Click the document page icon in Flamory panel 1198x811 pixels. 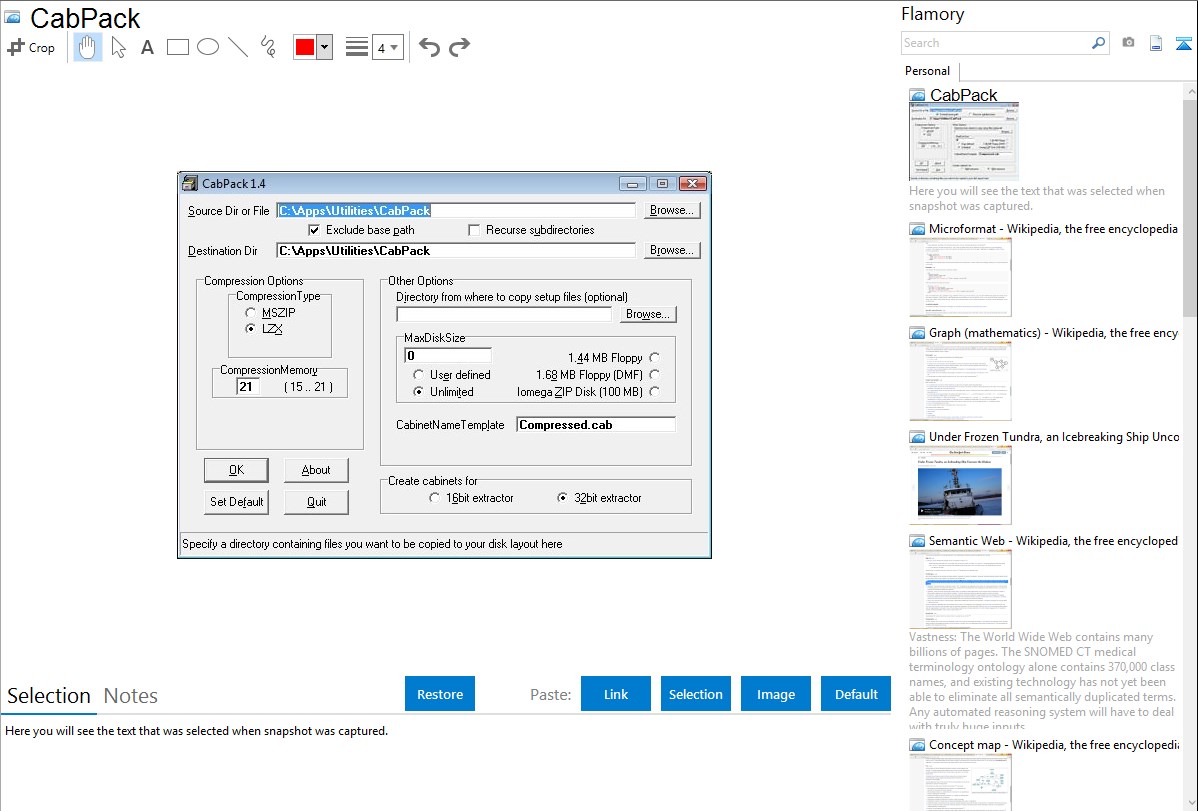1156,43
